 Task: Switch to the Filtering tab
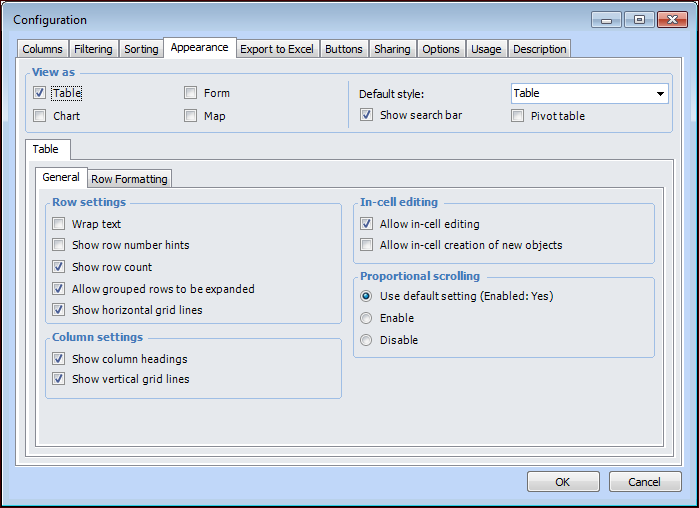click(x=93, y=49)
